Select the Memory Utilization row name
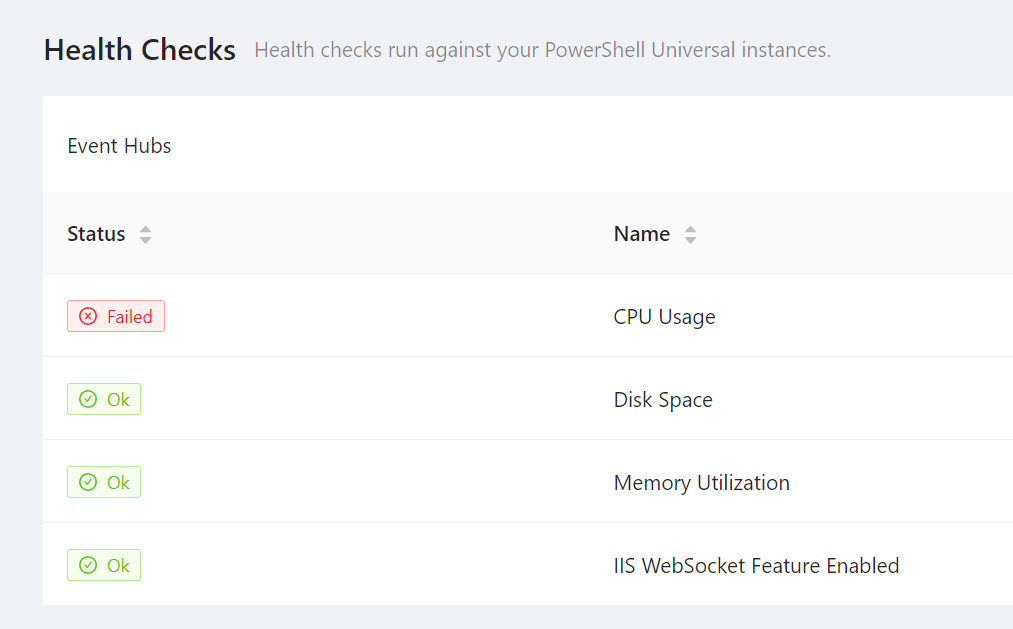 701,483
